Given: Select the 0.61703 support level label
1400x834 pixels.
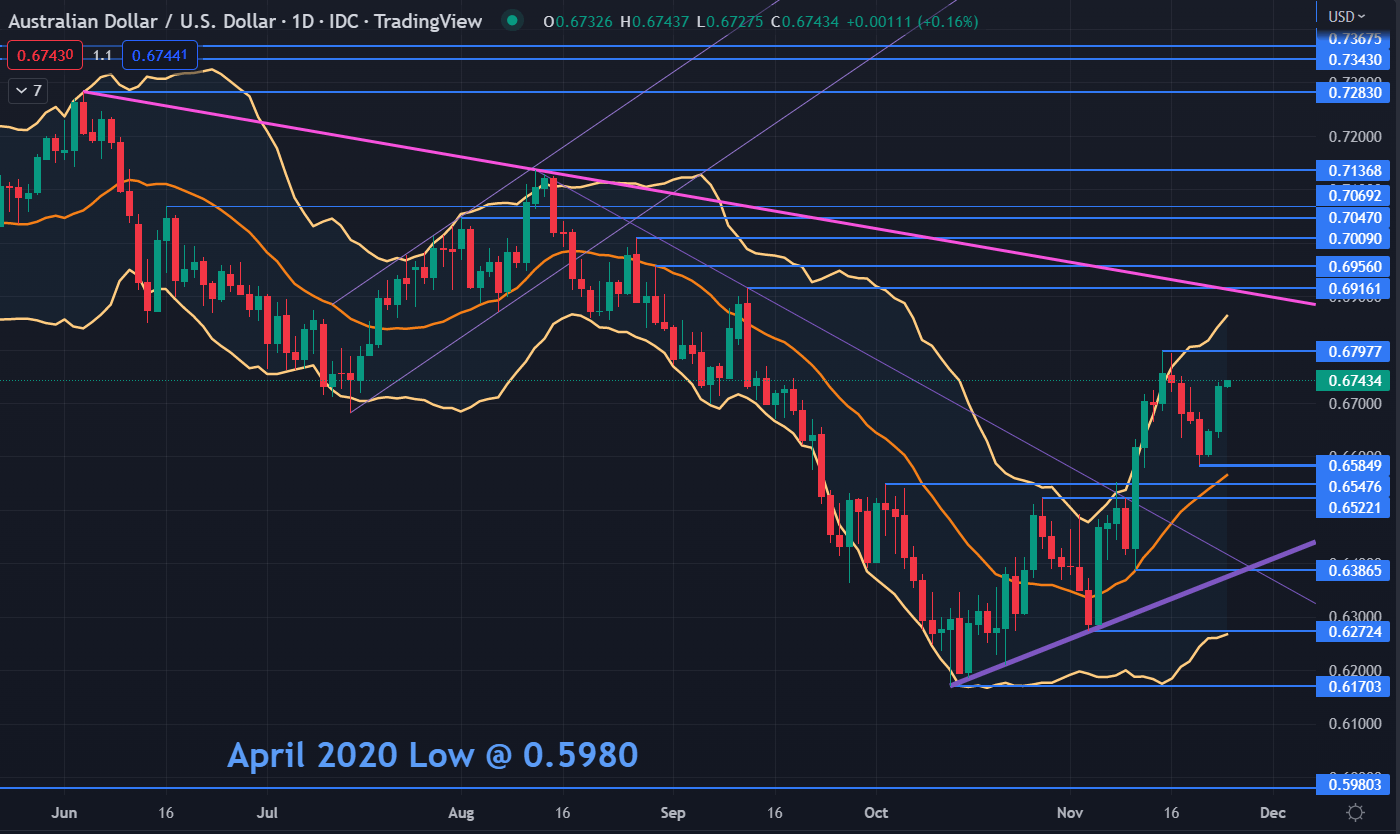Looking at the screenshot, I should [1355, 686].
